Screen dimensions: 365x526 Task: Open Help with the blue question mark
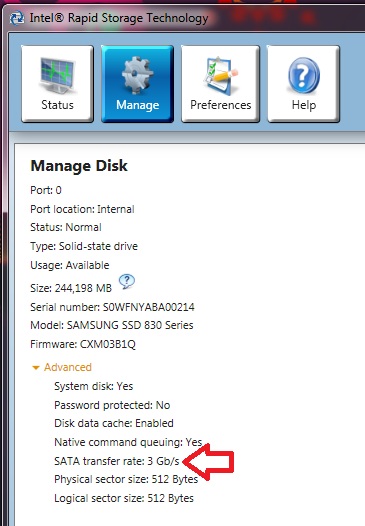click(304, 84)
